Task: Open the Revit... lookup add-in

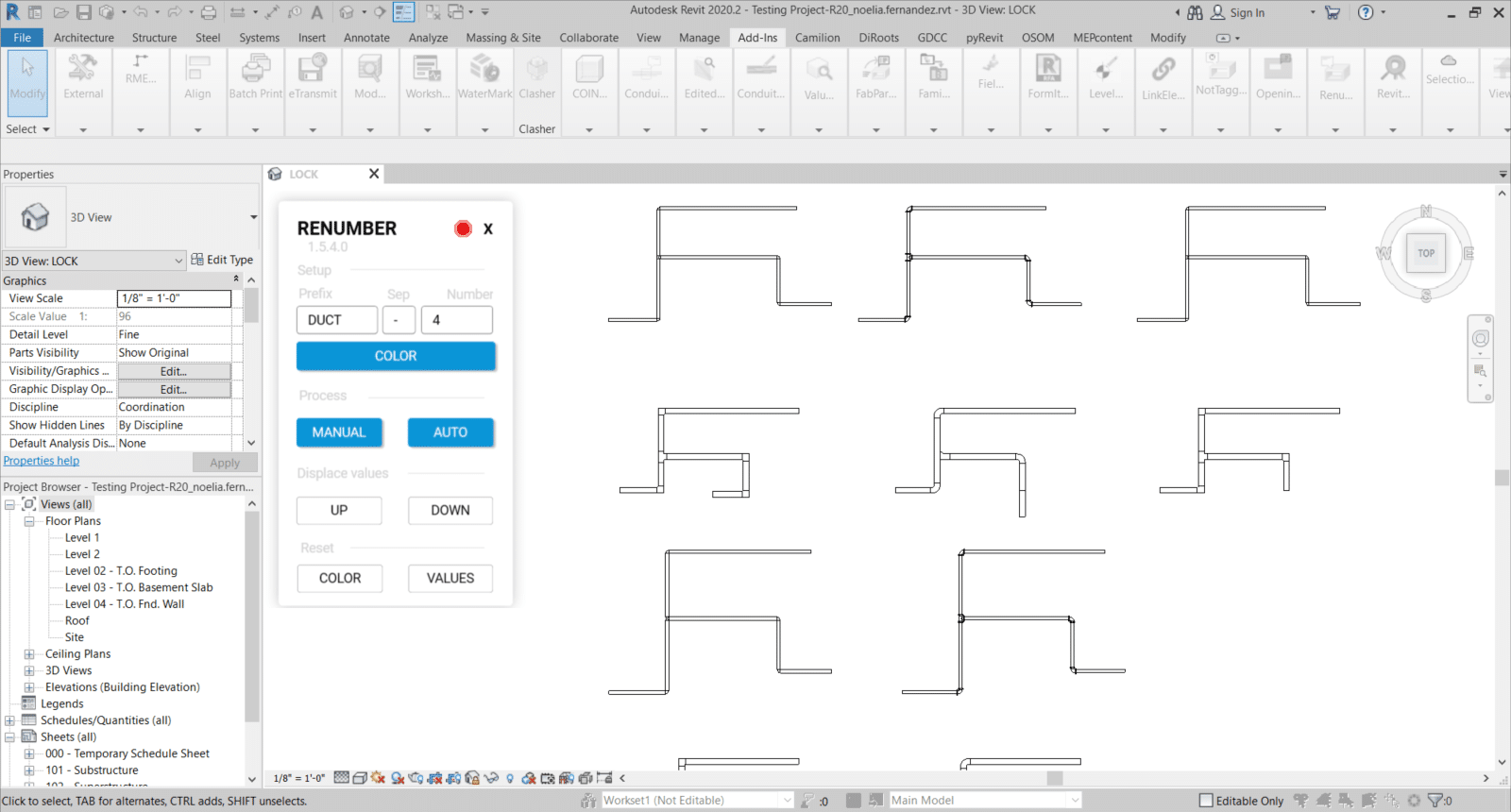Action: pos(1393,78)
